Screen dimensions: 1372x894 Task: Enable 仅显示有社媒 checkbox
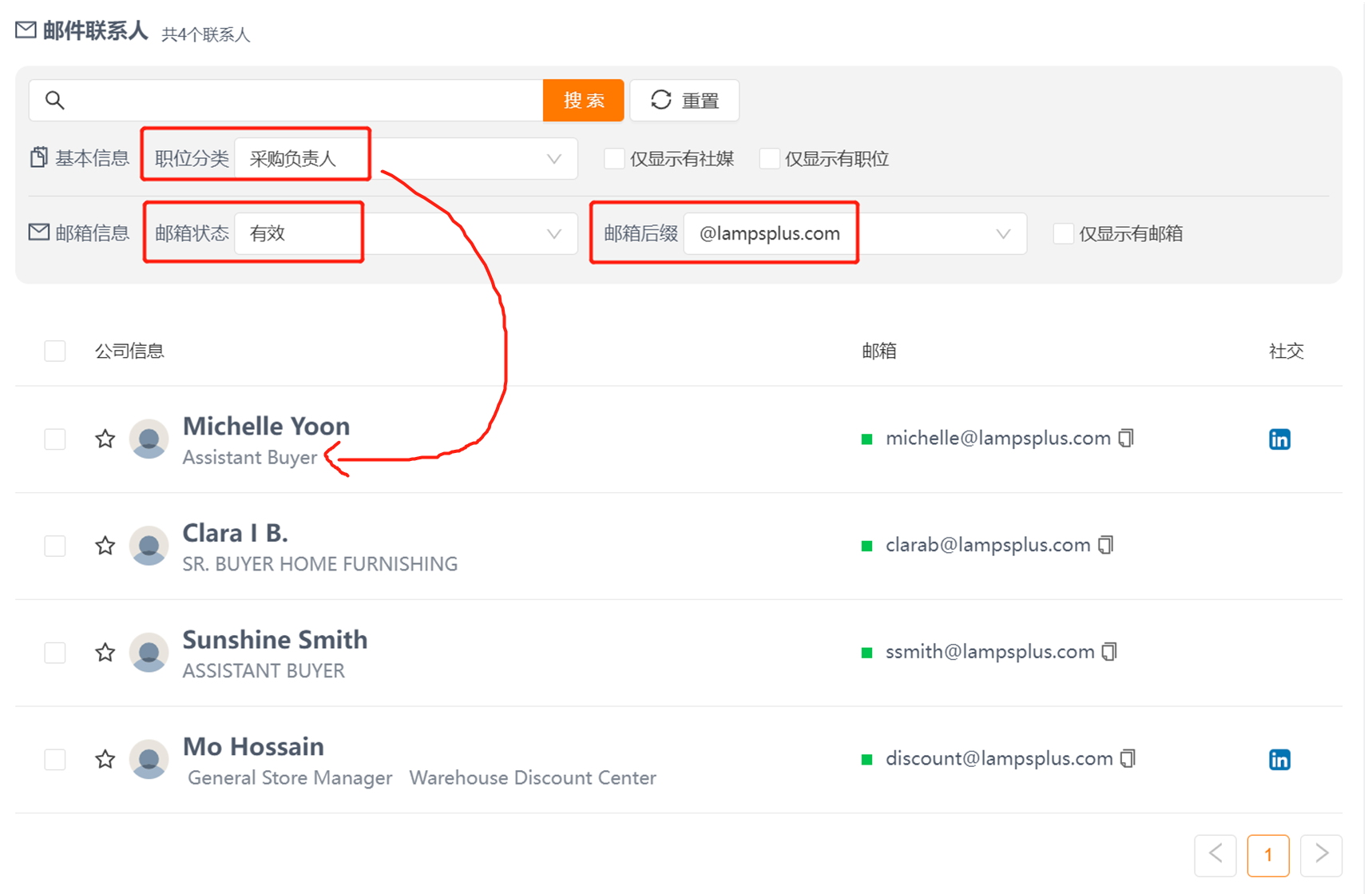pos(614,158)
